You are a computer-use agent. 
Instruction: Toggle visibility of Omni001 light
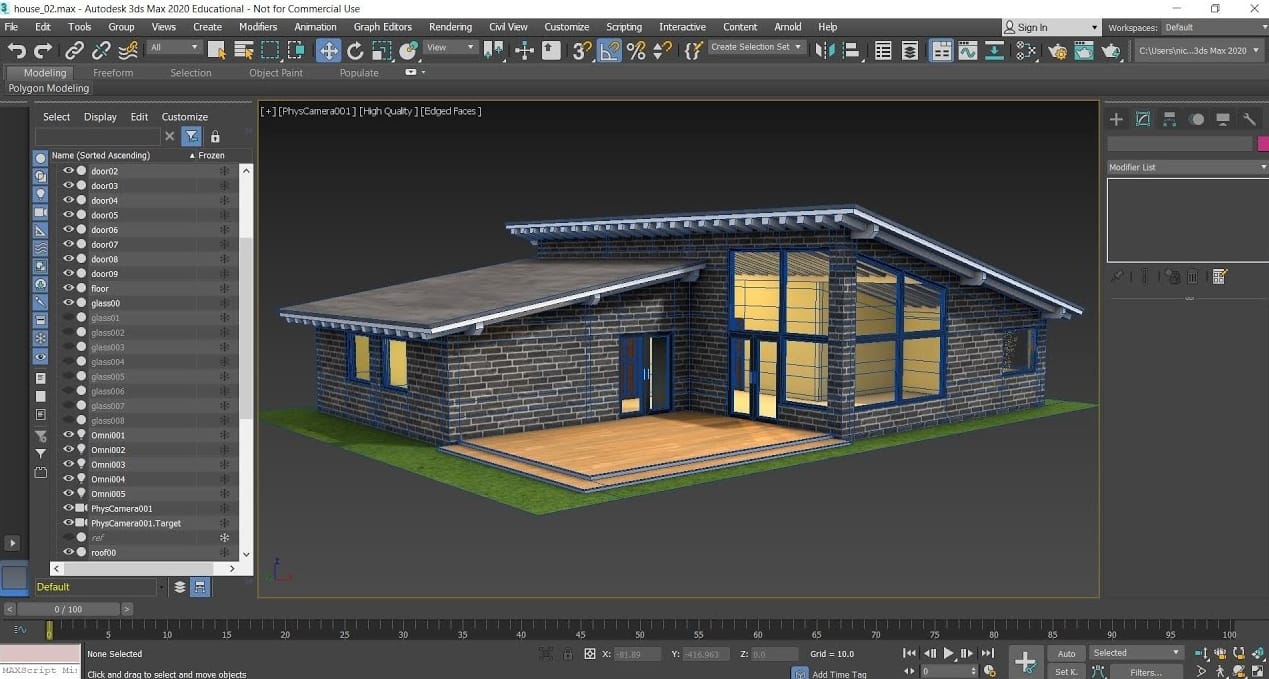(69, 435)
